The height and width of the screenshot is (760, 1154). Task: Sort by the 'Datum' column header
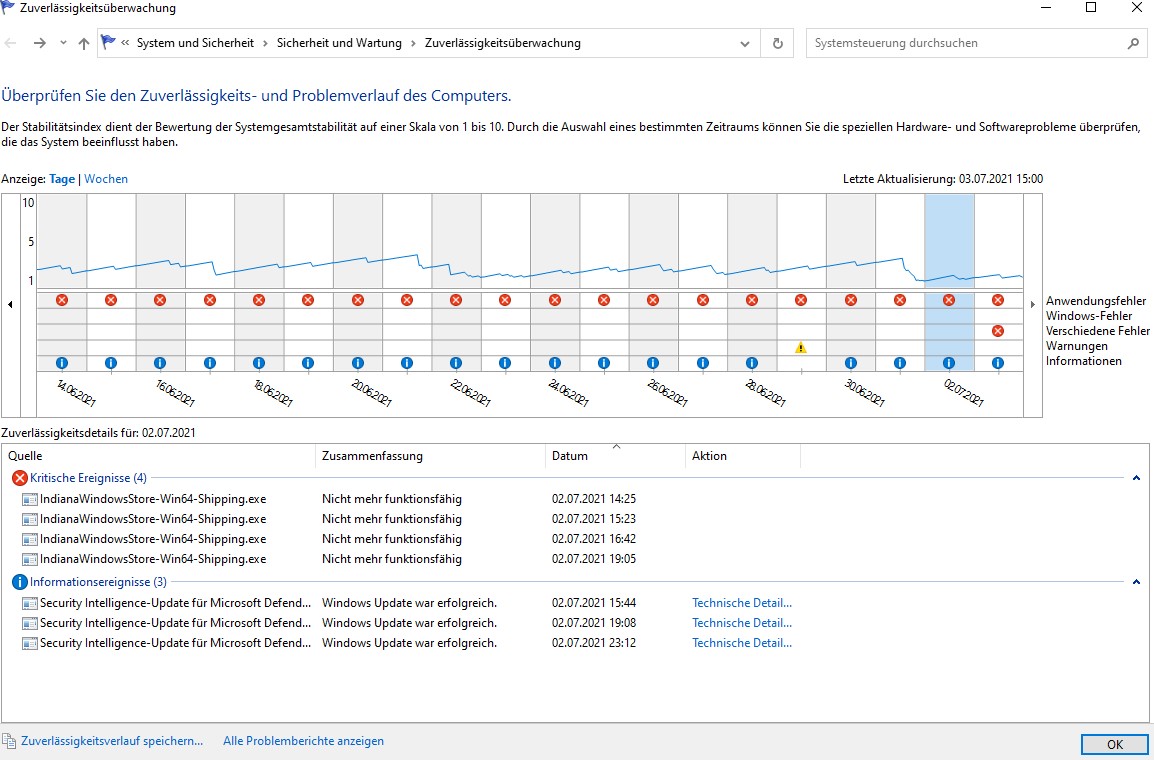click(615, 456)
